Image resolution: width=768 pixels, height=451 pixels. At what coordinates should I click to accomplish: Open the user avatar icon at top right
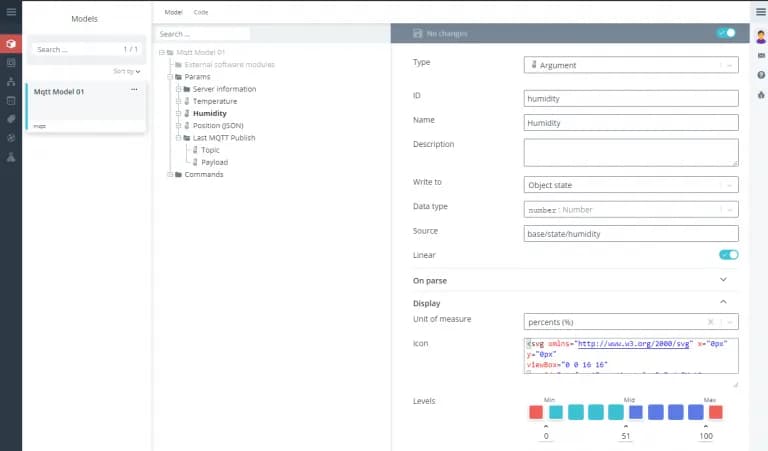point(761,36)
